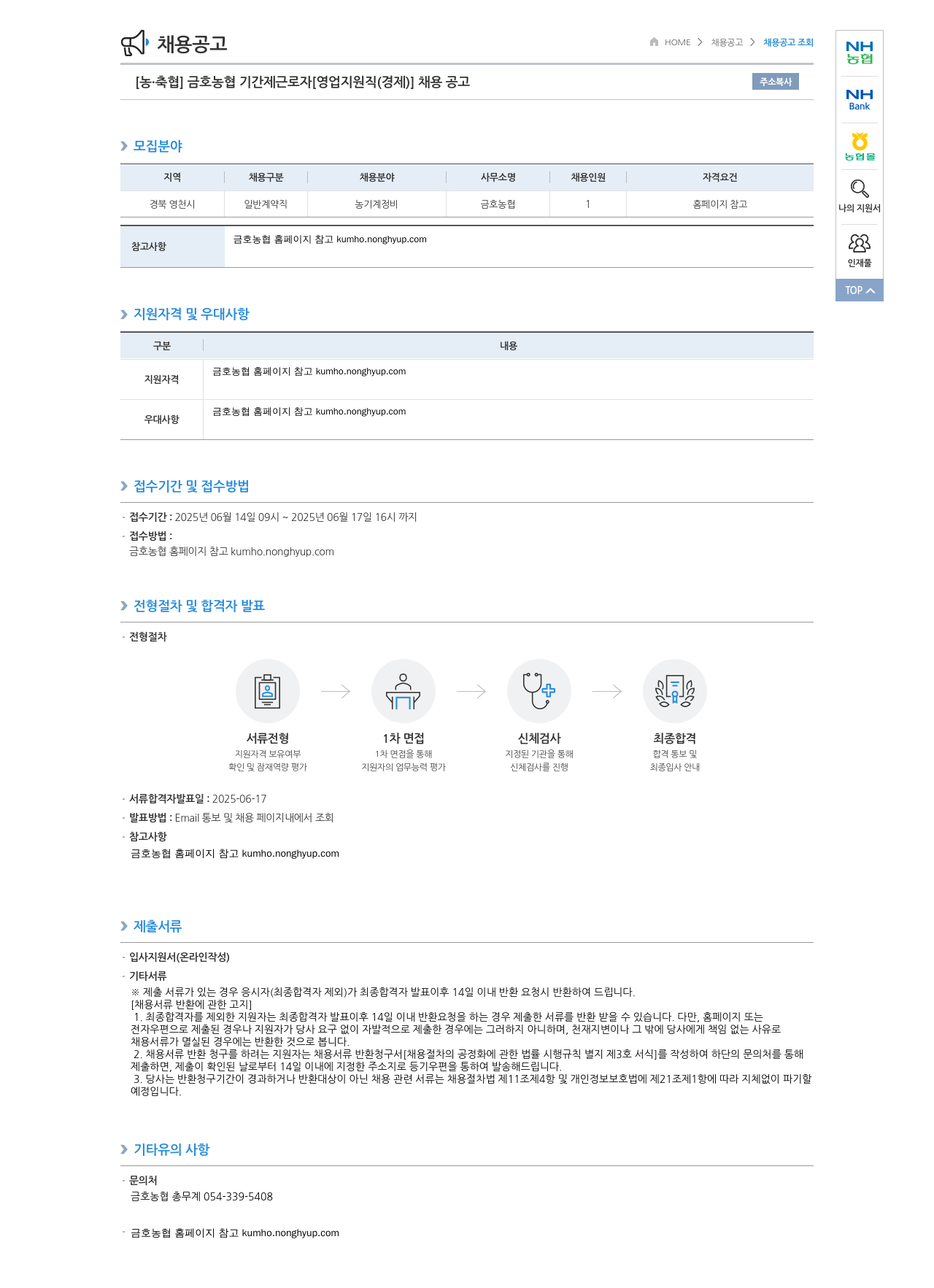Screen dimensions: 934x1288
Task: Click the 일반계약직 table cell
Action: [x=266, y=204]
